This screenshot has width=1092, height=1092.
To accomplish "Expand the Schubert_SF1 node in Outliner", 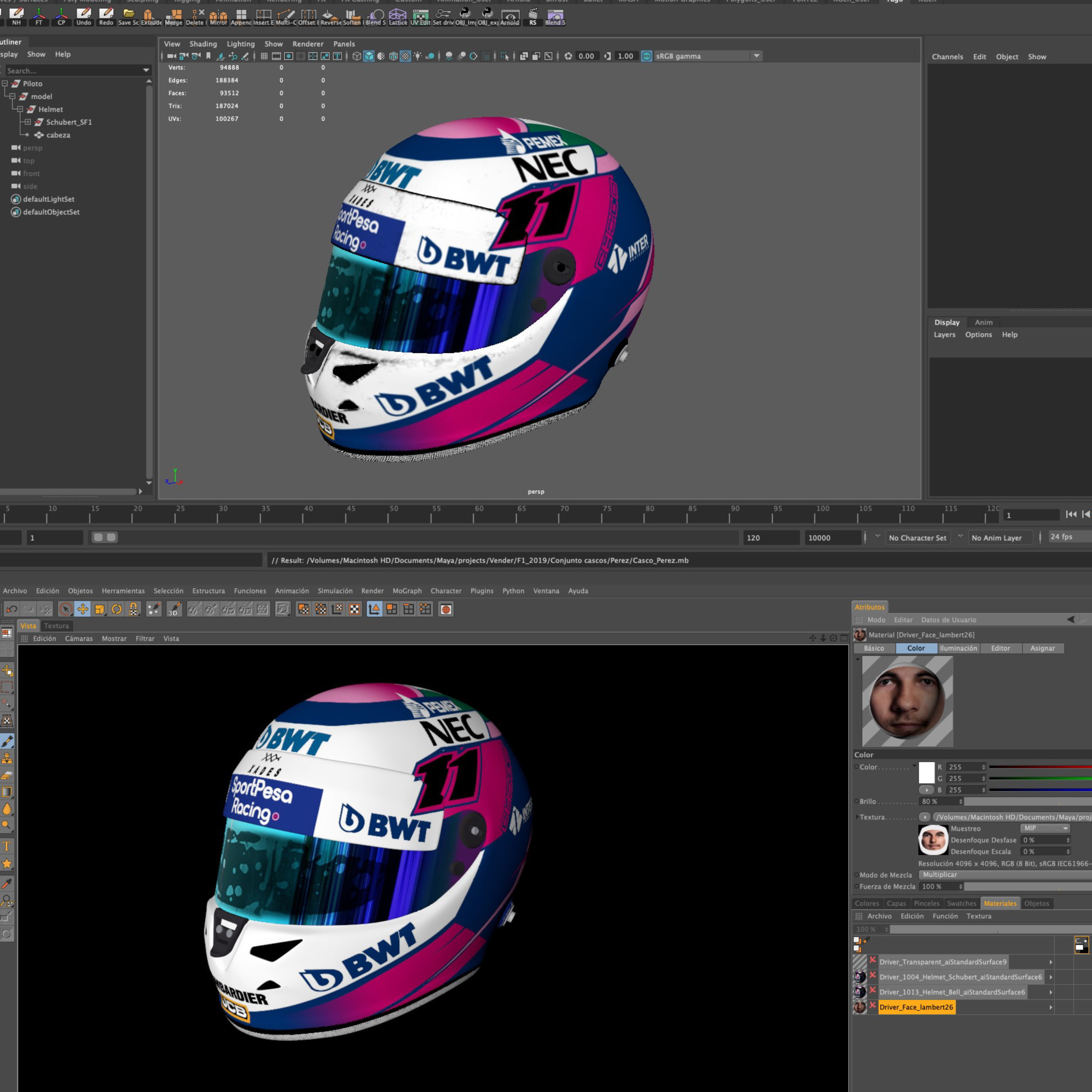I will tap(28, 121).
